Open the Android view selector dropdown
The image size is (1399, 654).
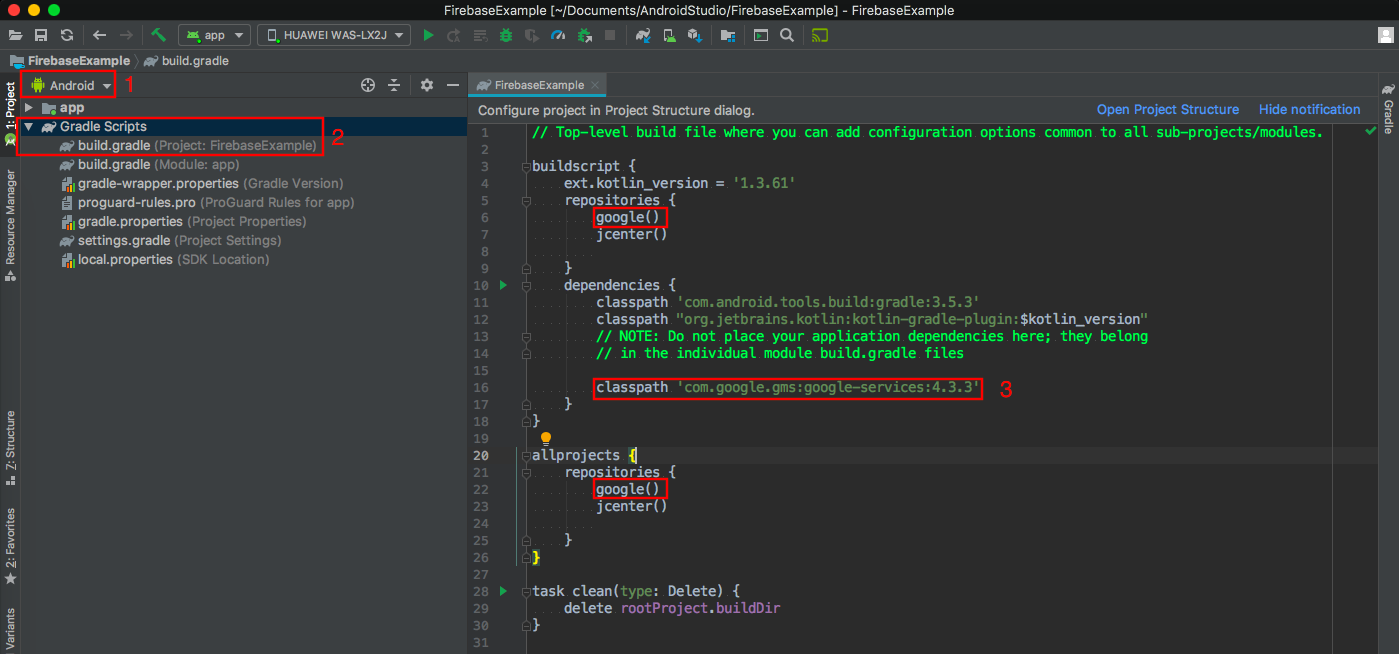point(68,84)
